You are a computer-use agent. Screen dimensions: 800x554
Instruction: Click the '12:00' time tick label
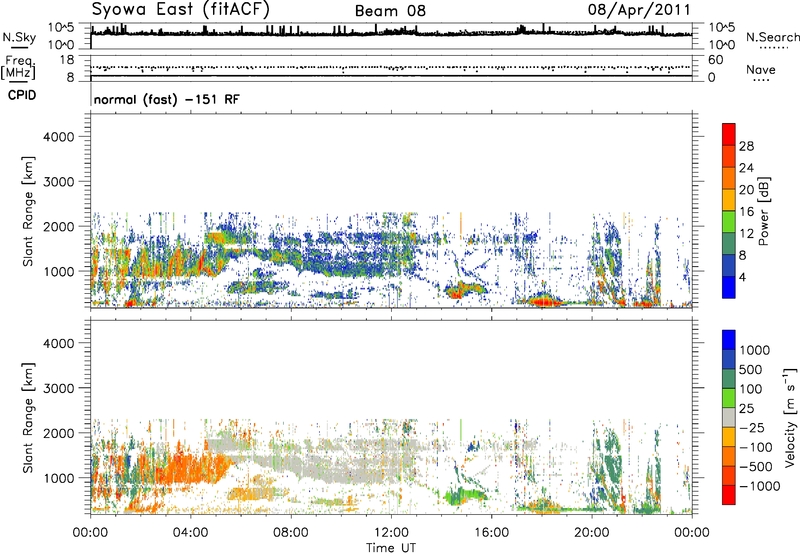[391, 533]
